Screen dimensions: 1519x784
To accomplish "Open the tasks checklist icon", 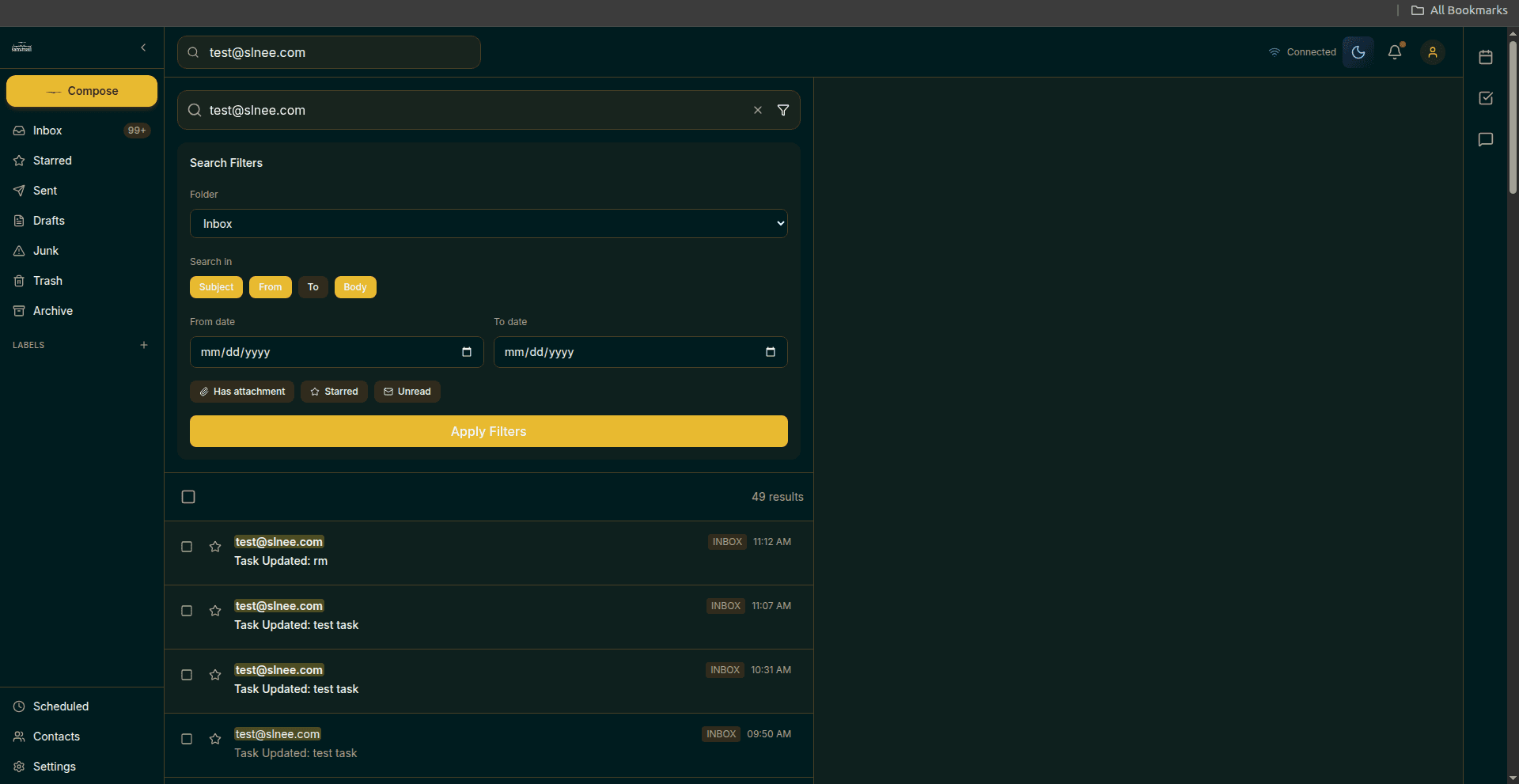I will pos(1485,98).
